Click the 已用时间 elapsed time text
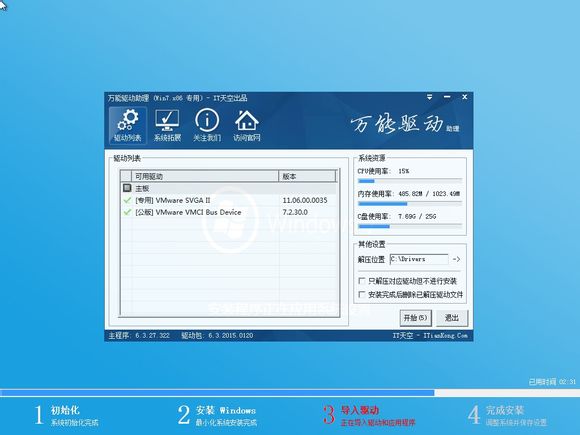Screen dimensions: 580x435 pyautogui.click(x=552, y=382)
